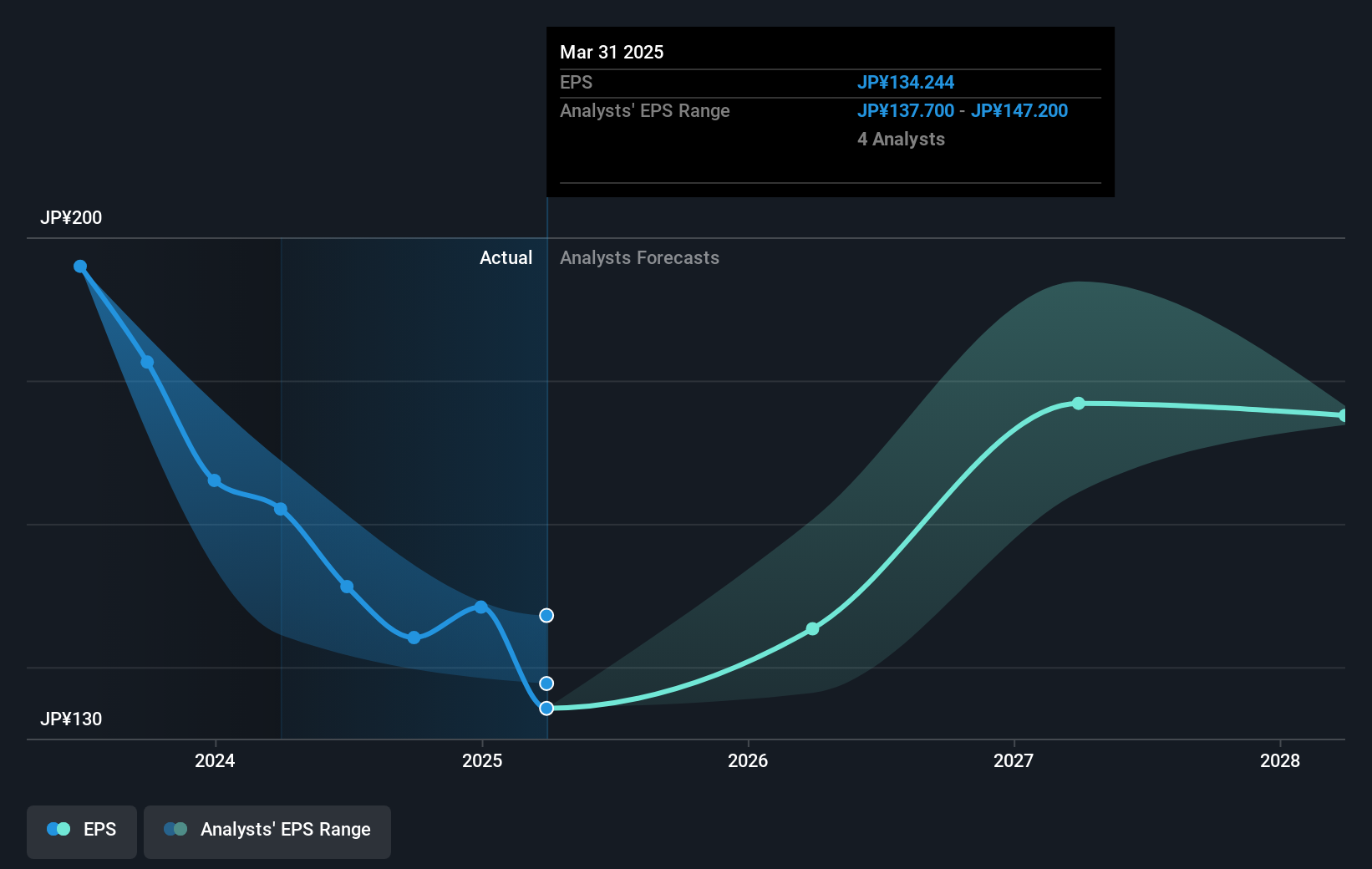This screenshot has height=869, width=1372.
Task: Select the forecast EPS point in 2026
Action: [812, 628]
